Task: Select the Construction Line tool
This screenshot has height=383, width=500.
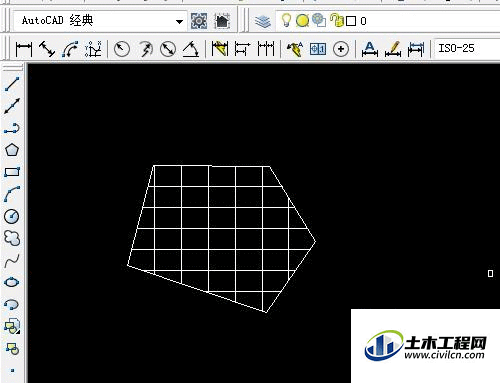Action: tap(12, 106)
